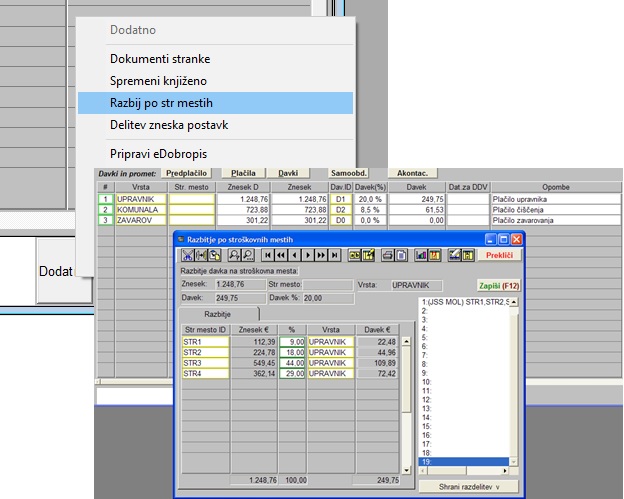
Task: Click Opombe column header
Action: pos(556,187)
